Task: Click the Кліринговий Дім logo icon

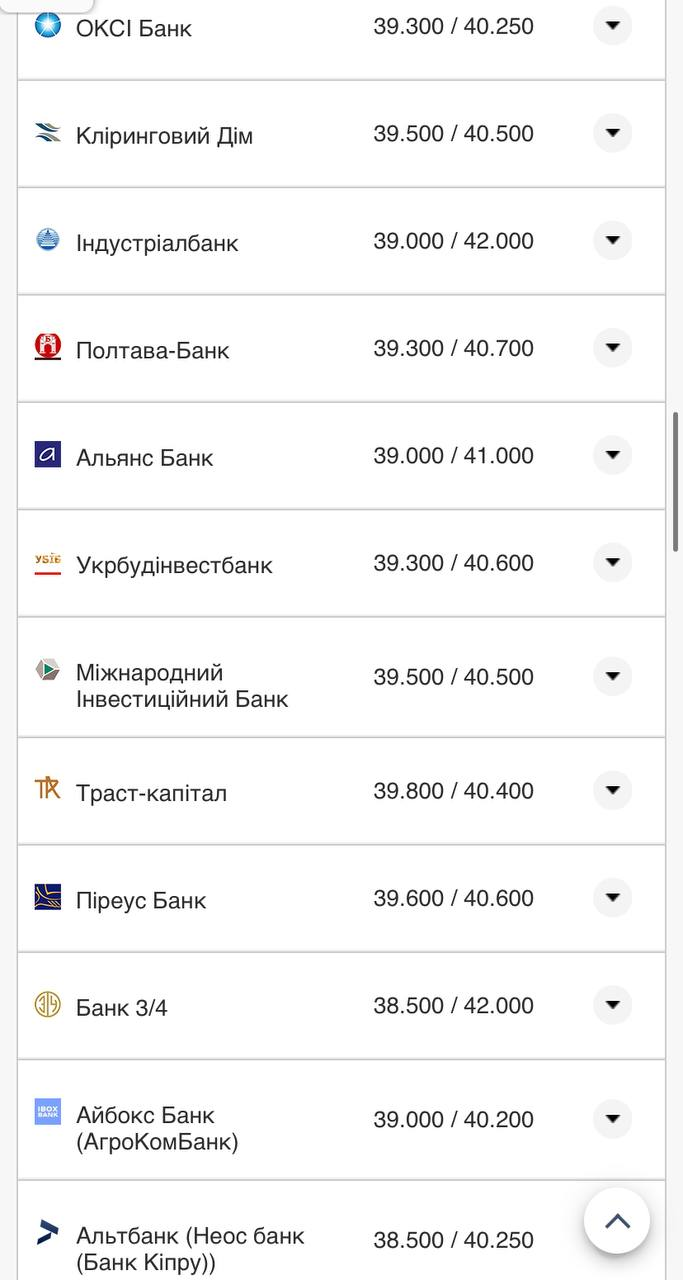Action: (x=48, y=132)
